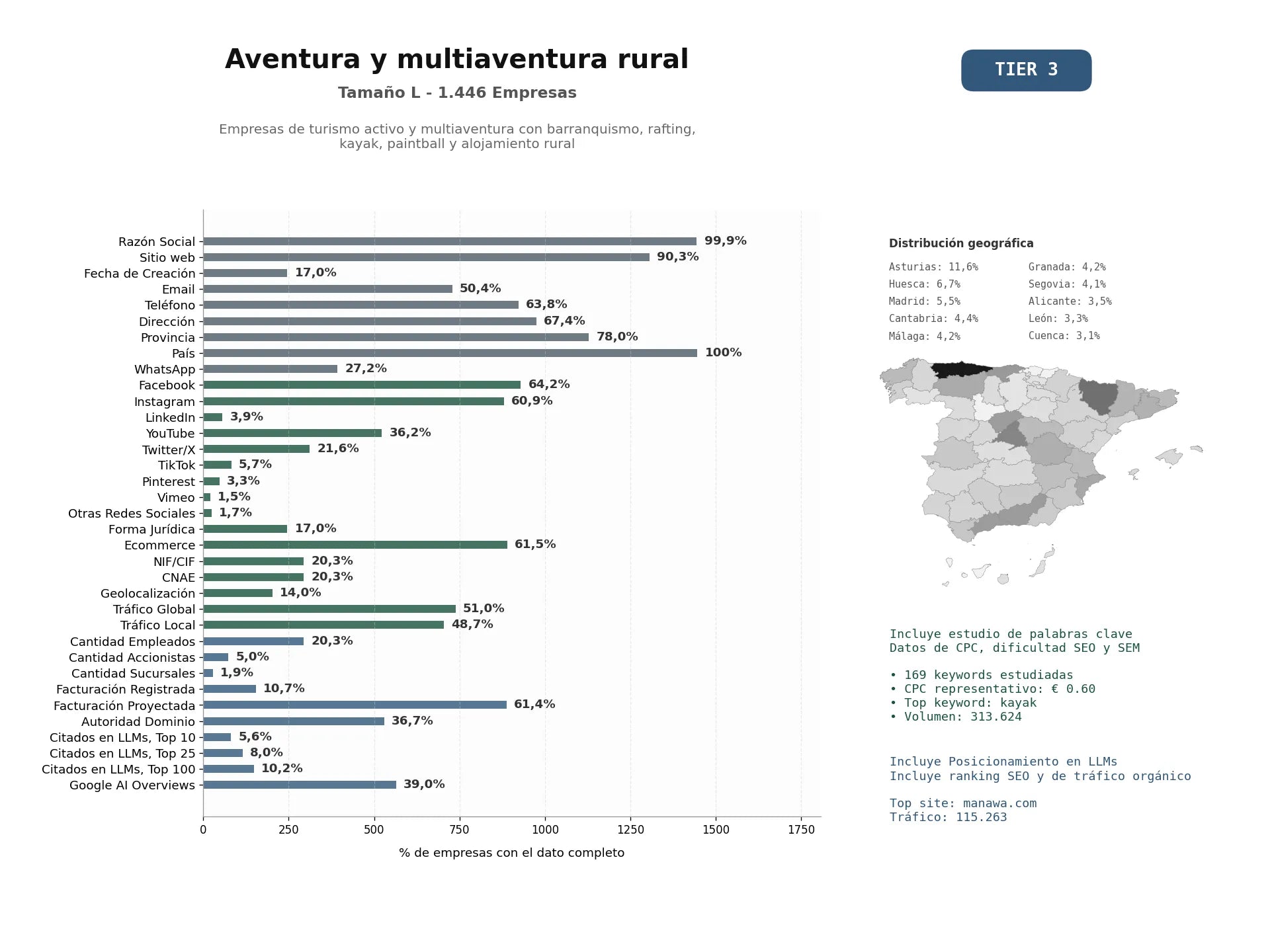Select the 'Forma Jurídica' label
The image size is (1270, 952).
152,530
